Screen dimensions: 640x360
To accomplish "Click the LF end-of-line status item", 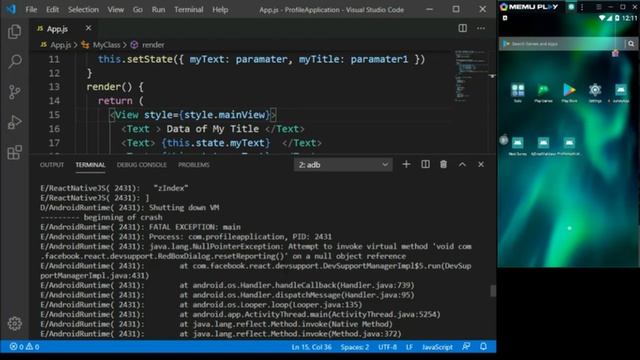I will (x=409, y=347).
